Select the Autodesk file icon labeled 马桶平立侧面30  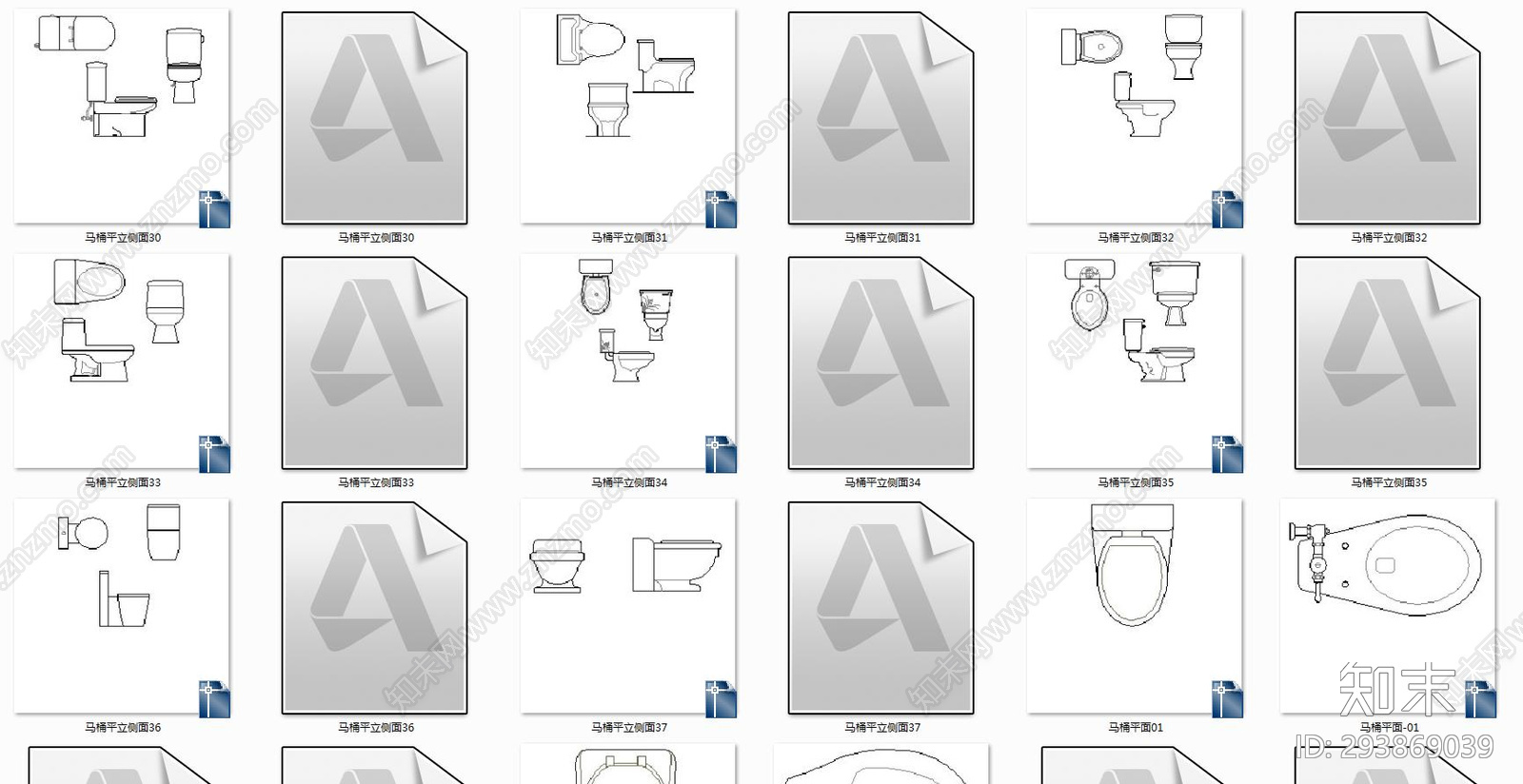click(374, 118)
